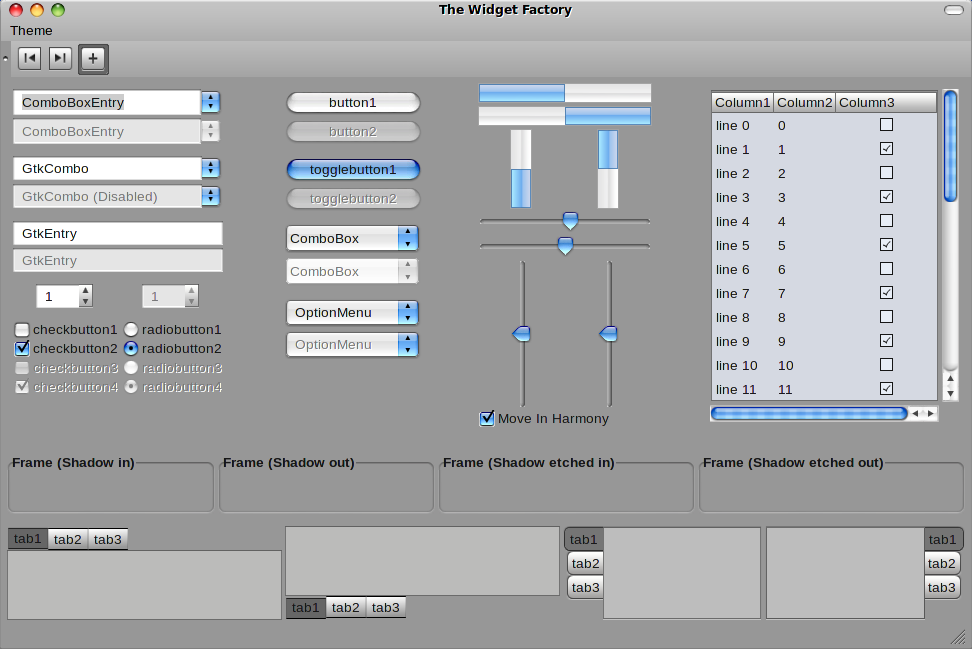
Task: Click the down arrow of the list scrollbar
Action: tap(950, 392)
